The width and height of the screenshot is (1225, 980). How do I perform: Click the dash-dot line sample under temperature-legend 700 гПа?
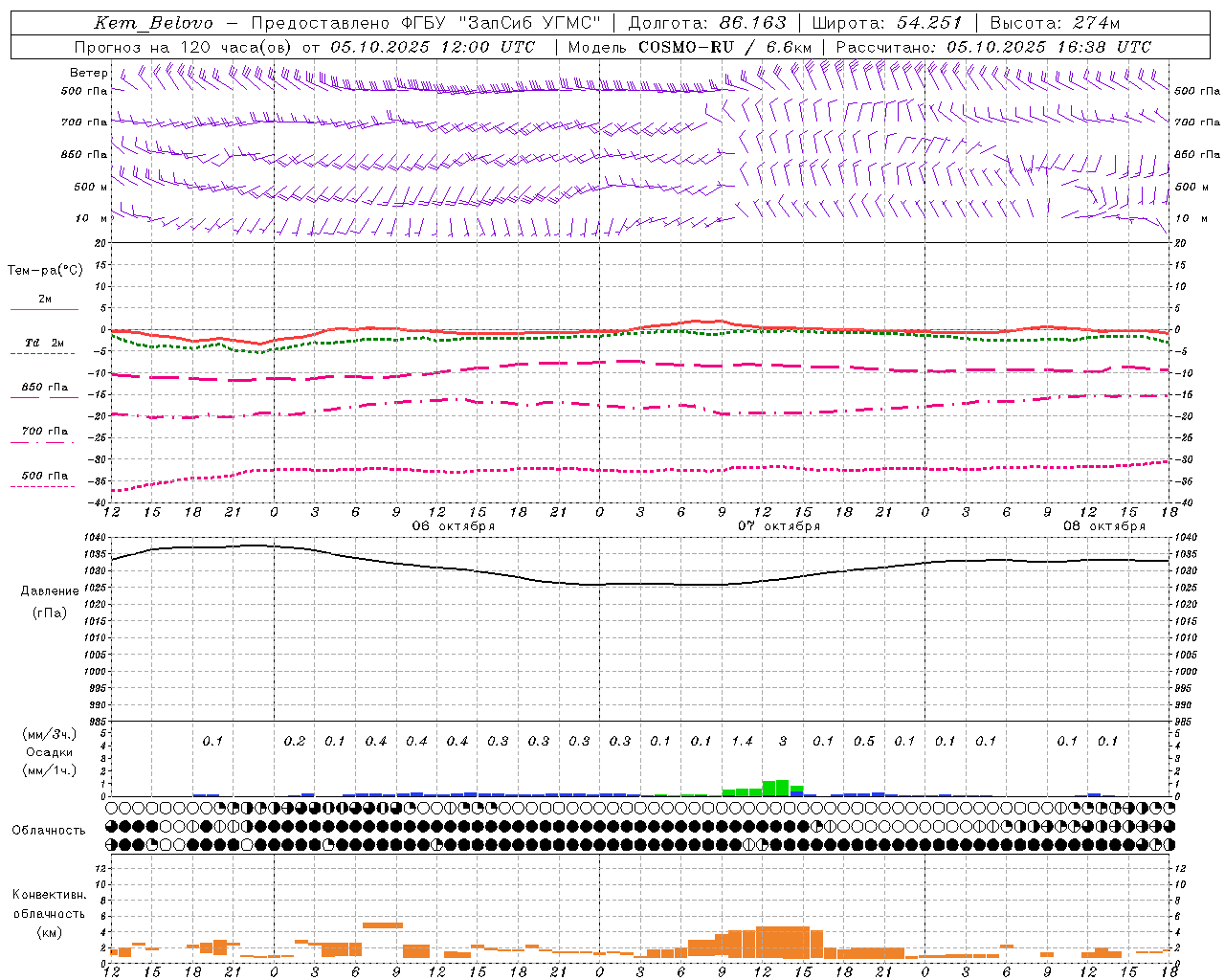44,442
